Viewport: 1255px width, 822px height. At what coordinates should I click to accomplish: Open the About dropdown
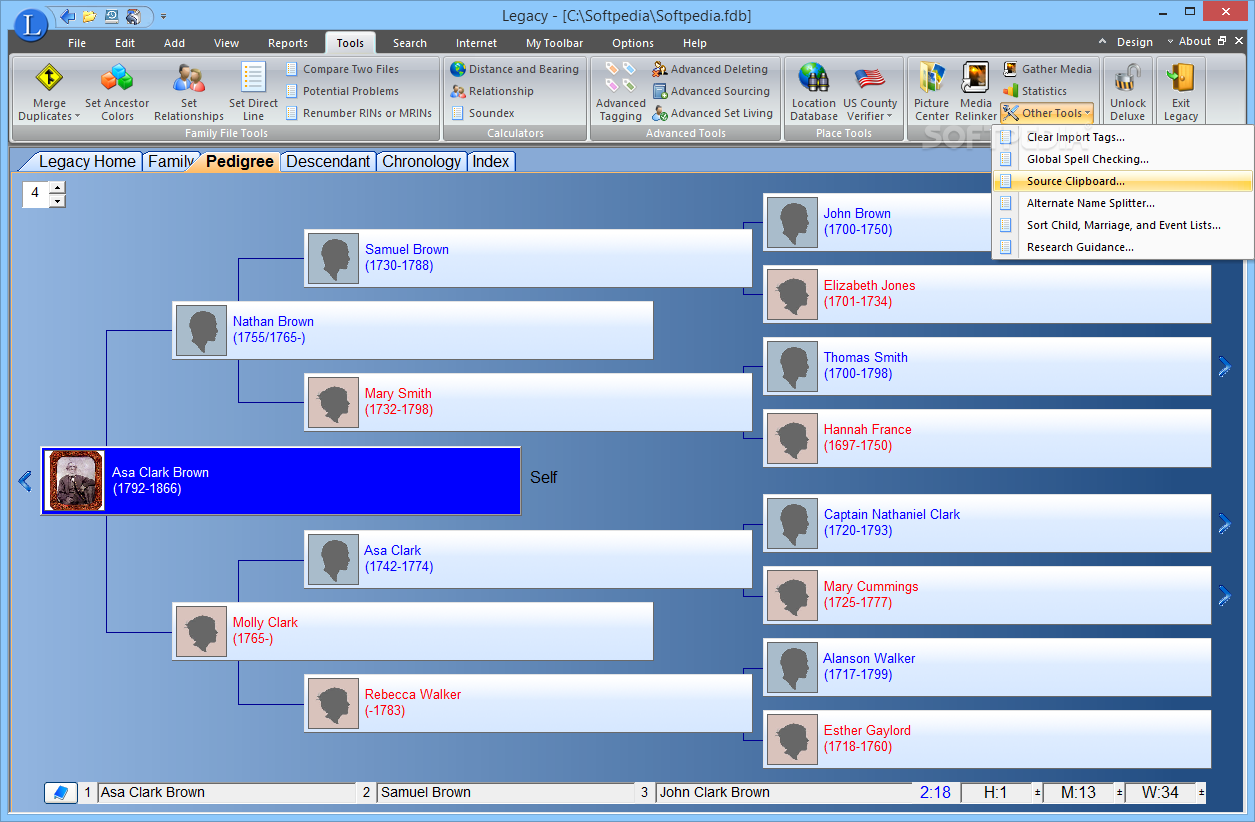coord(1195,41)
